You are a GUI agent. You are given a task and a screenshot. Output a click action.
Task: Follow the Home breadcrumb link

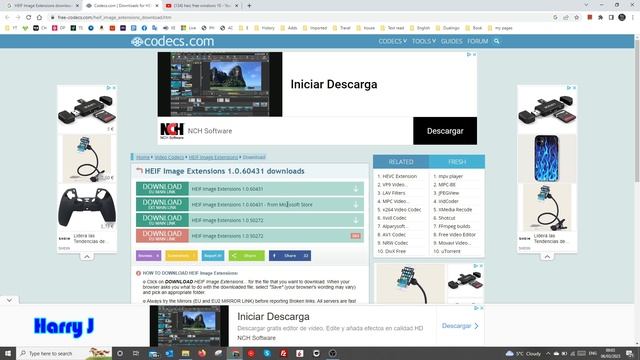coord(143,157)
